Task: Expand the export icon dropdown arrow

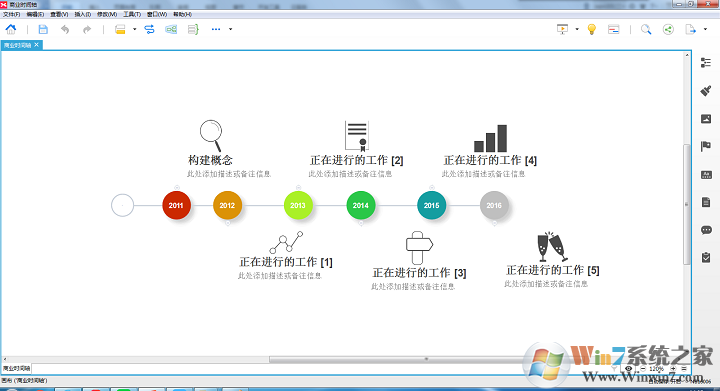Action: (705, 29)
